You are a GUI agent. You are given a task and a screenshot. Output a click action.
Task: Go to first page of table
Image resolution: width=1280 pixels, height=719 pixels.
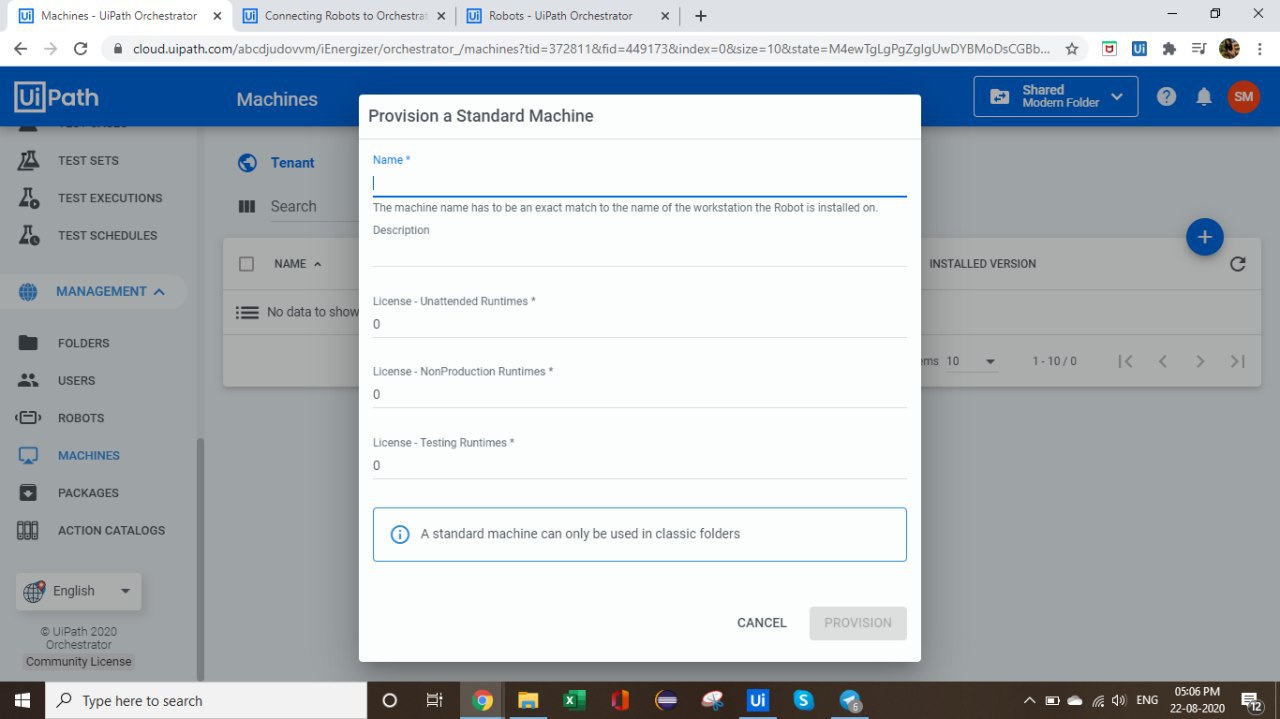coord(1125,361)
